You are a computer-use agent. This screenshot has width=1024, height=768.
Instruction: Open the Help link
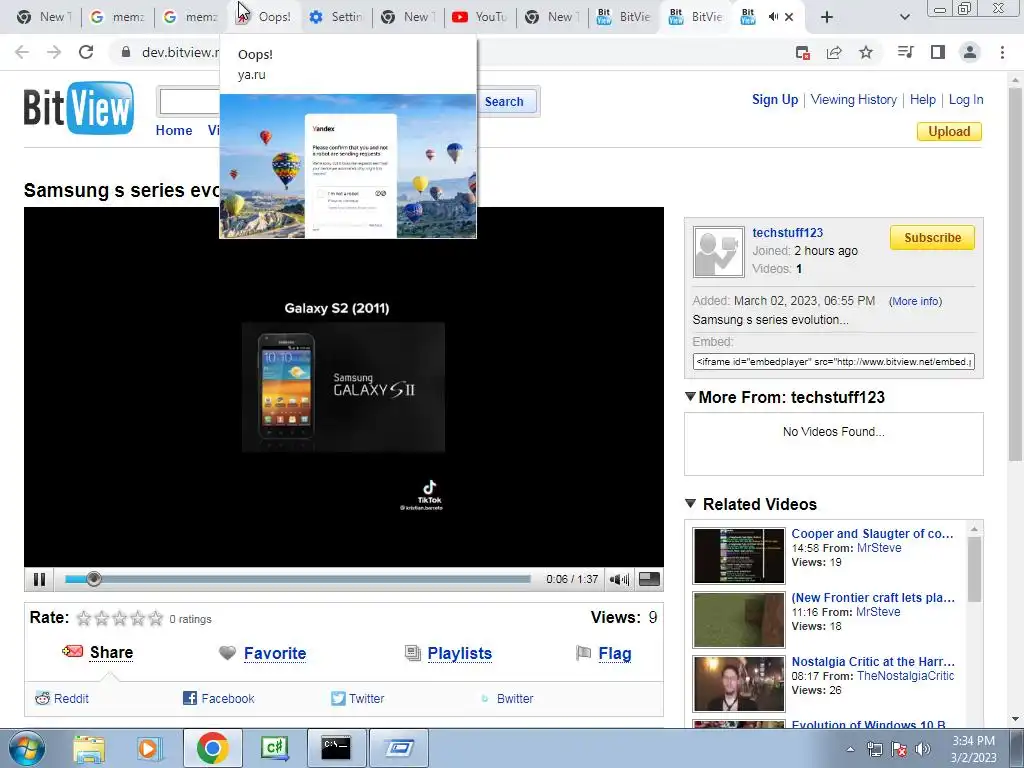point(923,99)
